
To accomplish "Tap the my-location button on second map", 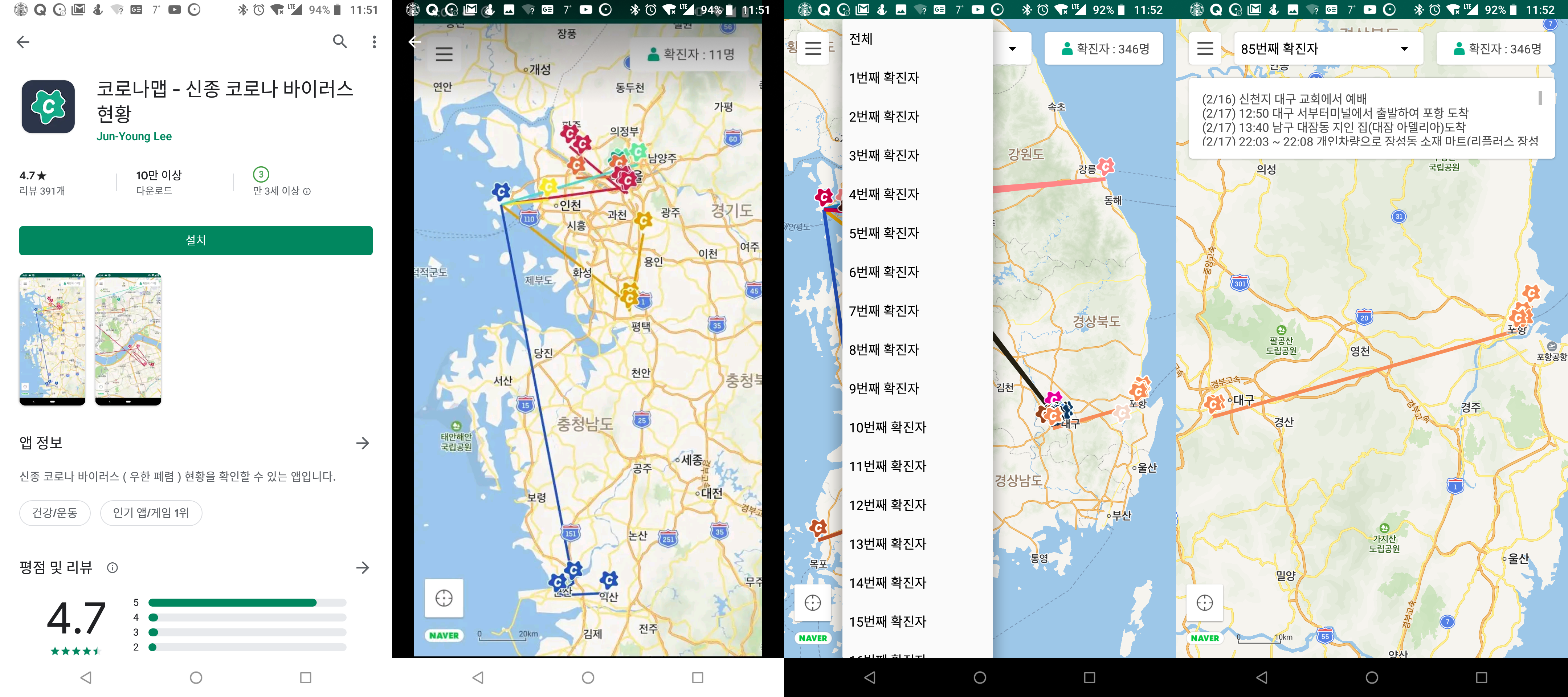I will pyautogui.click(x=444, y=598).
